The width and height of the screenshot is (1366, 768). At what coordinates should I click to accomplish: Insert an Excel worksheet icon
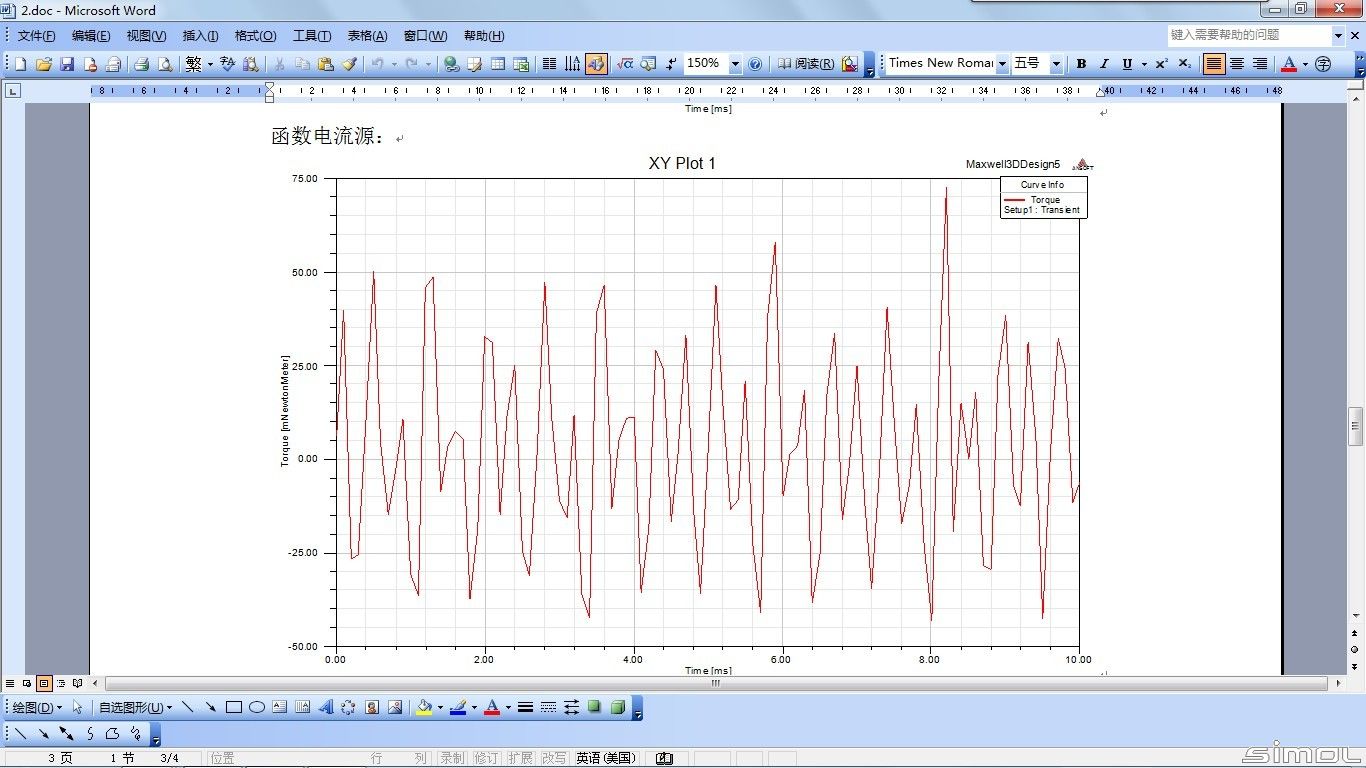(x=521, y=64)
